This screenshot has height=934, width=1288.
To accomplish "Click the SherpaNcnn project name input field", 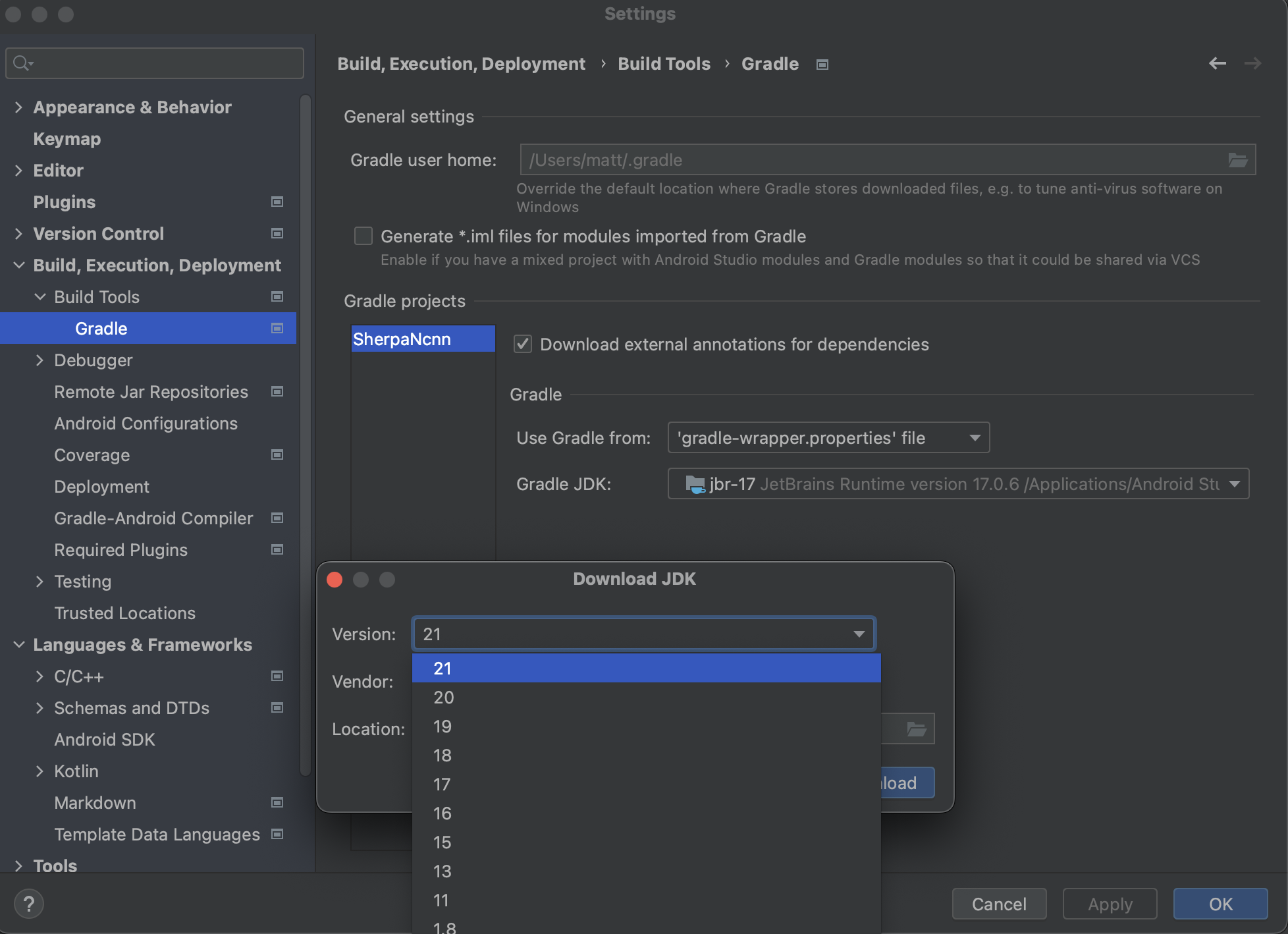I will tap(422, 339).
